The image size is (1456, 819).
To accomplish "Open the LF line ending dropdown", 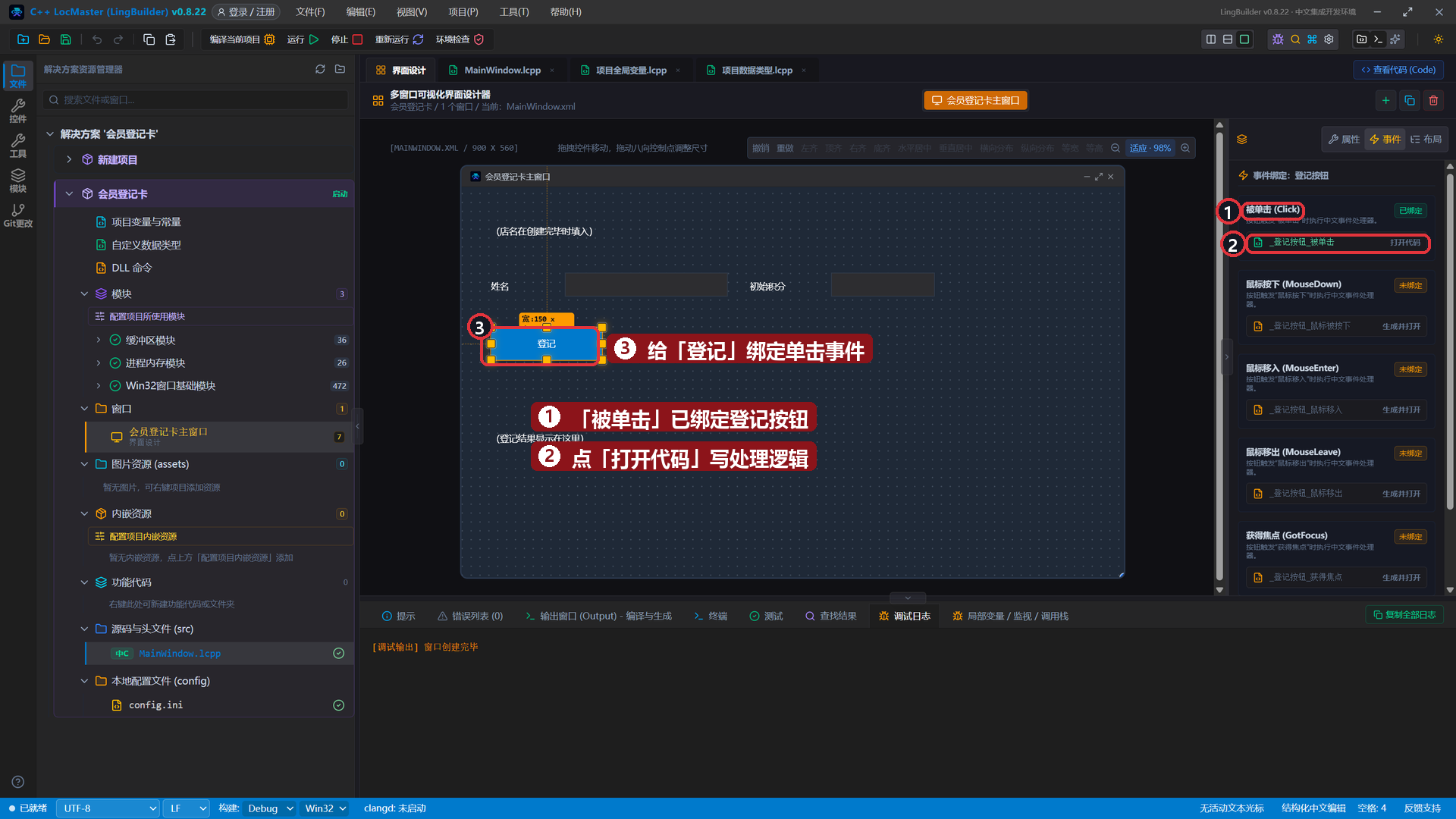I will click(x=187, y=808).
